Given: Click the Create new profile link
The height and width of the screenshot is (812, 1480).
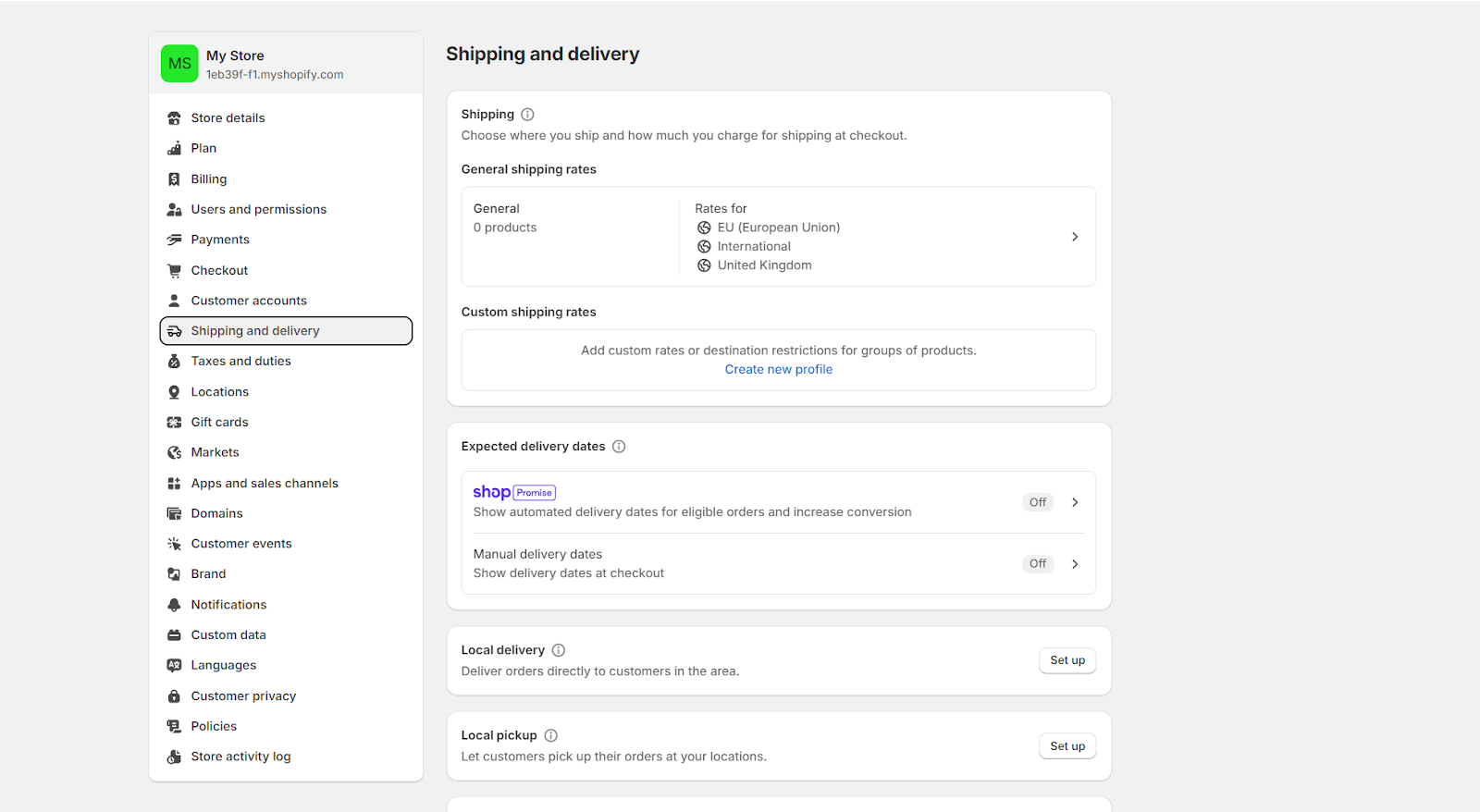Looking at the screenshot, I should click(x=779, y=370).
